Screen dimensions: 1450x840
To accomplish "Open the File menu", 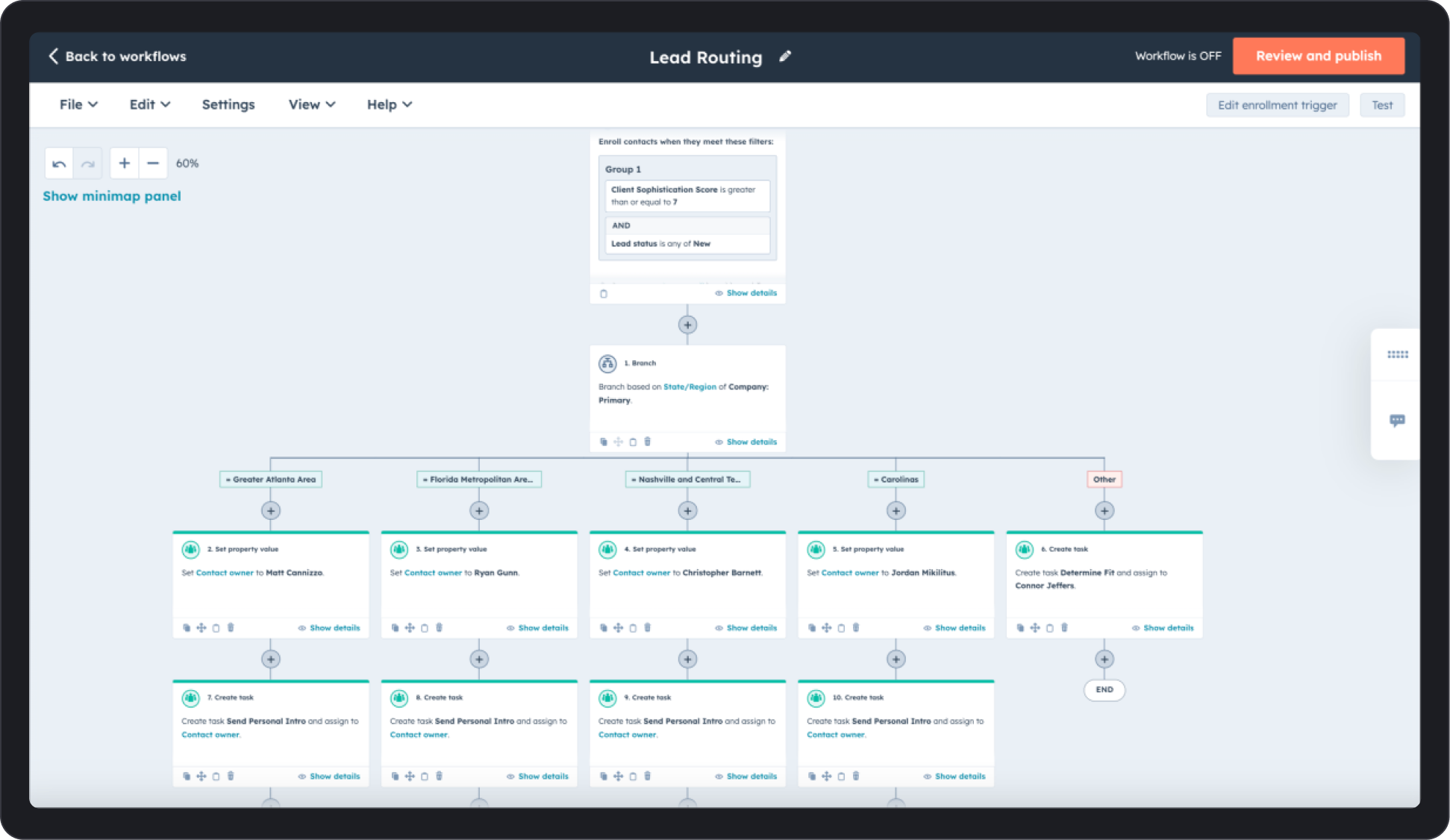I will pos(78,104).
